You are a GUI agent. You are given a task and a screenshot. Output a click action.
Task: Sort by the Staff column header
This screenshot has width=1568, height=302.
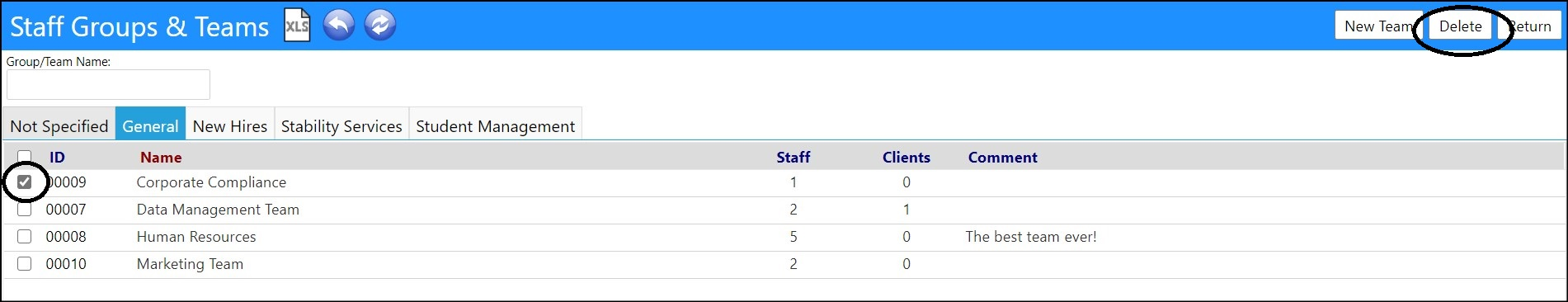[793, 157]
